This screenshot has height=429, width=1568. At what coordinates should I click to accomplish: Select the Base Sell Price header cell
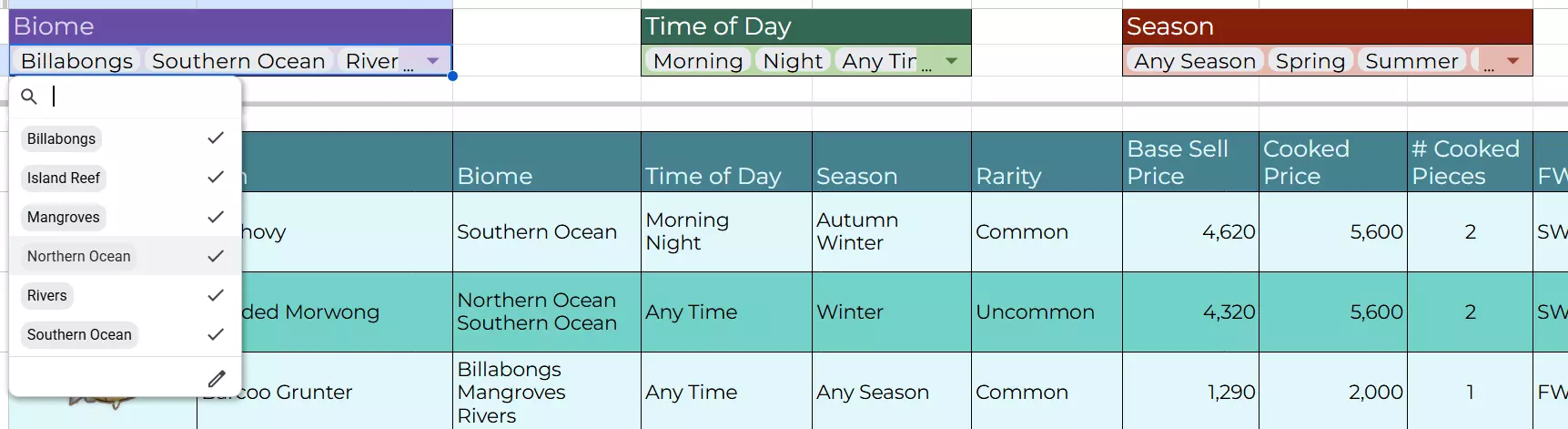tap(1189, 162)
